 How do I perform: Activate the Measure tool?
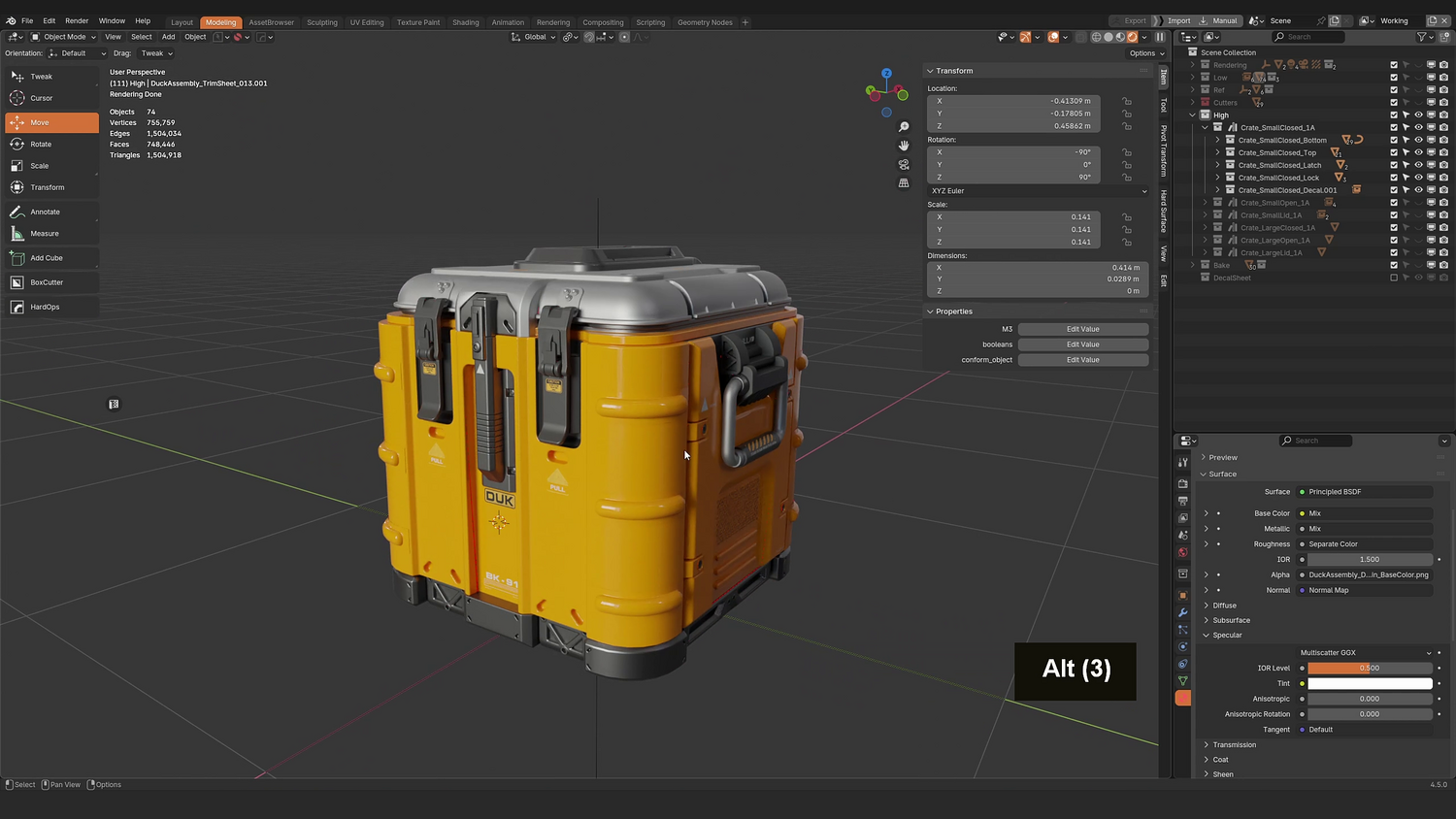click(51, 234)
